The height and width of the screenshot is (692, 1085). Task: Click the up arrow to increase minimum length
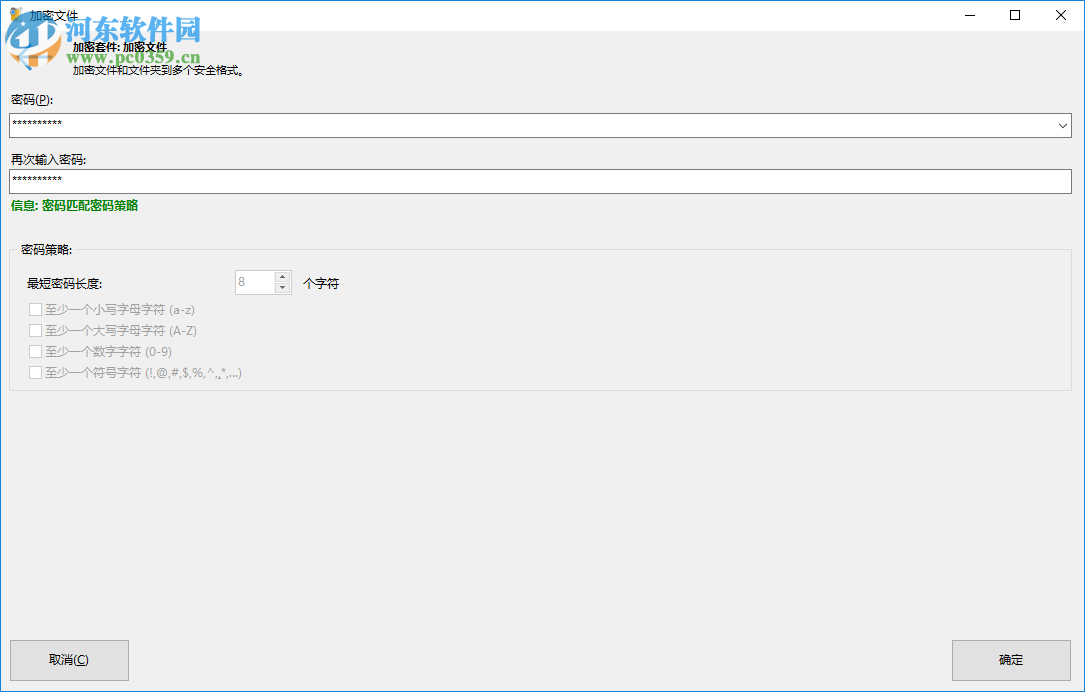[x=281, y=276]
